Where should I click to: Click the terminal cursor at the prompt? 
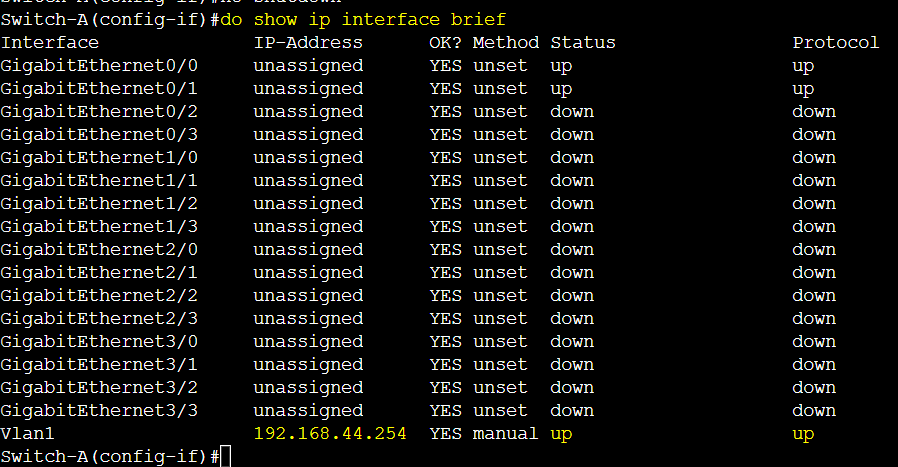click(226, 457)
